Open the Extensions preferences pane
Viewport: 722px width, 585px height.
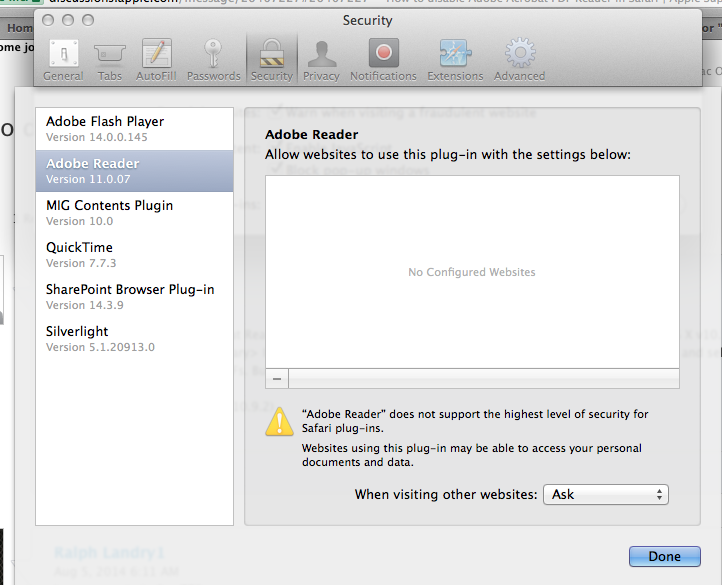pyautogui.click(x=455, y=60)
